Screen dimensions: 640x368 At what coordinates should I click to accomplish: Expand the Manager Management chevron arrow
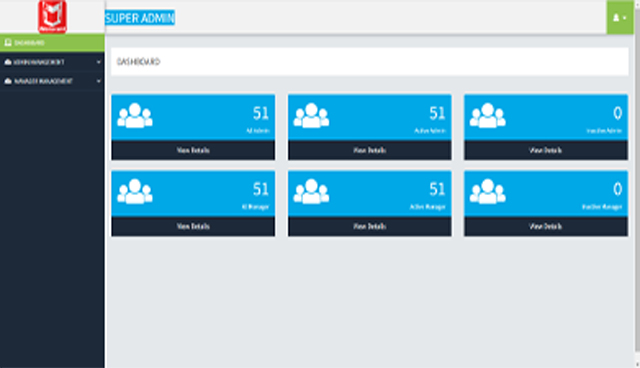[99, 81]
